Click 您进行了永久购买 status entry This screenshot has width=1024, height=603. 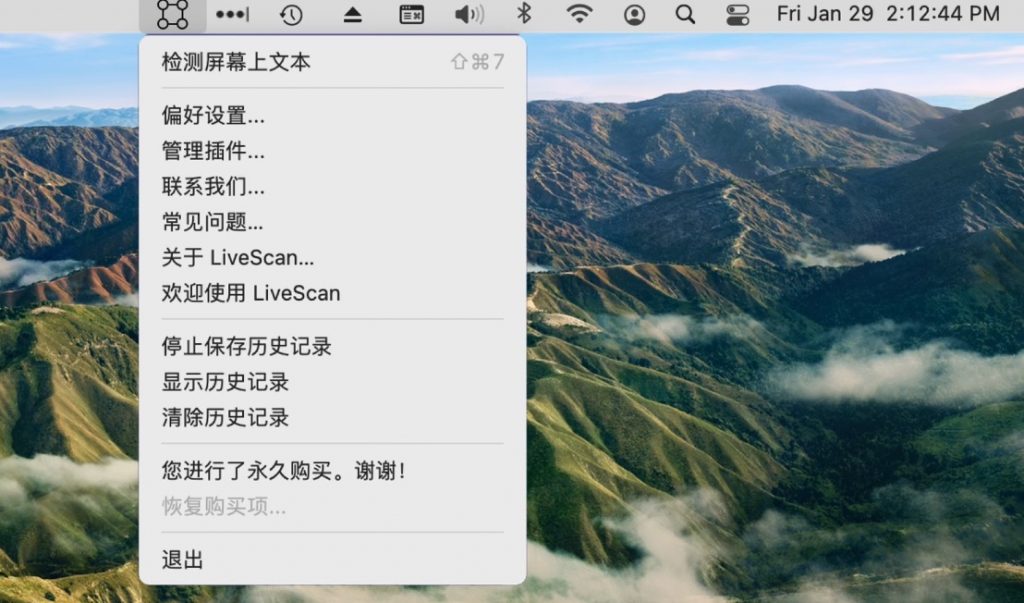(x=332, y=471)
